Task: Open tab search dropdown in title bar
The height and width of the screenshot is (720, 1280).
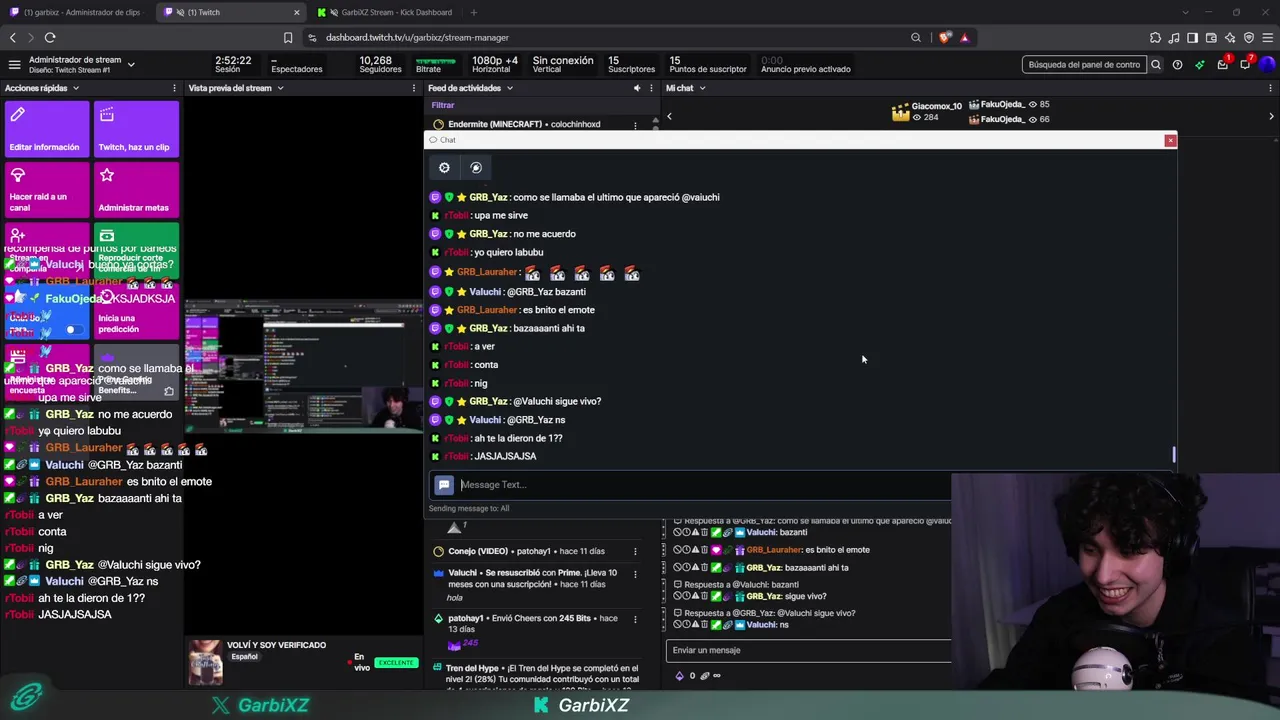Action: tap(1185, 12)
